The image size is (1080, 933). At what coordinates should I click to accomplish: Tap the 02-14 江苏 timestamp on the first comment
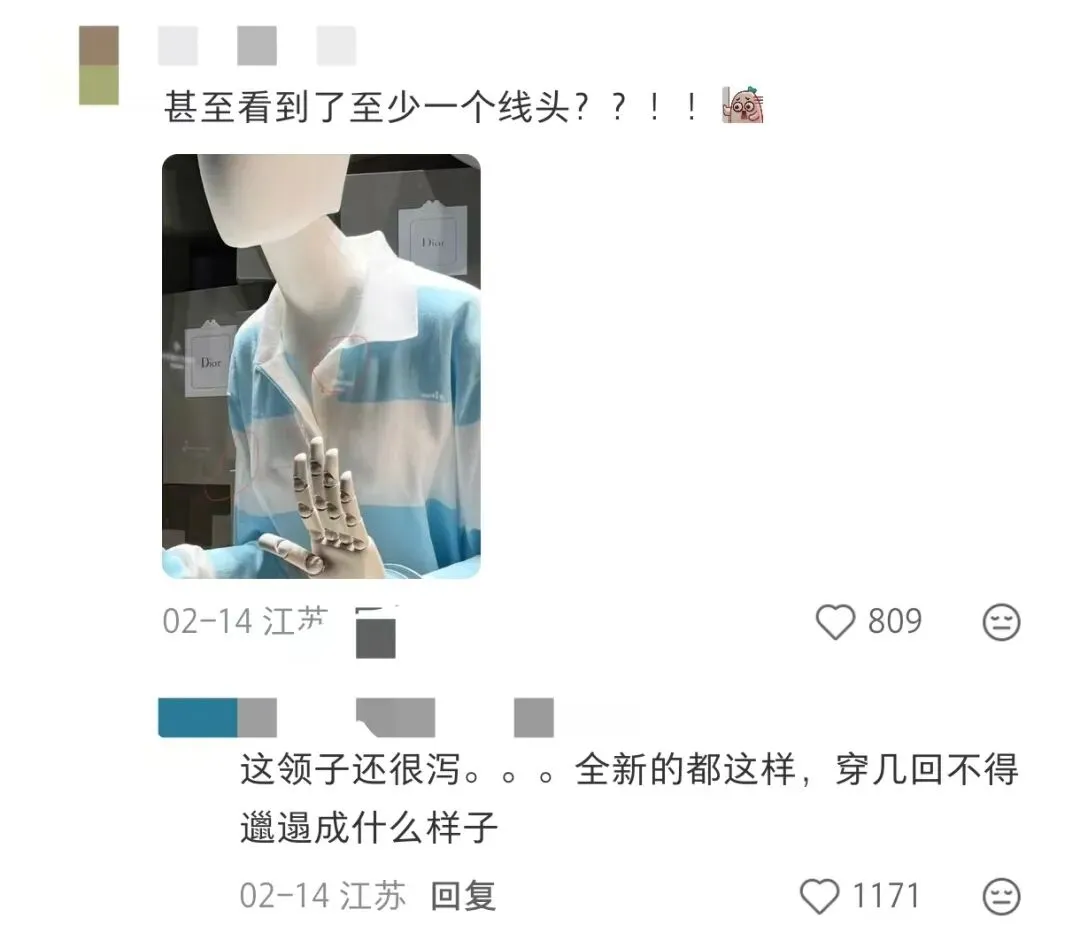point(246,621)
